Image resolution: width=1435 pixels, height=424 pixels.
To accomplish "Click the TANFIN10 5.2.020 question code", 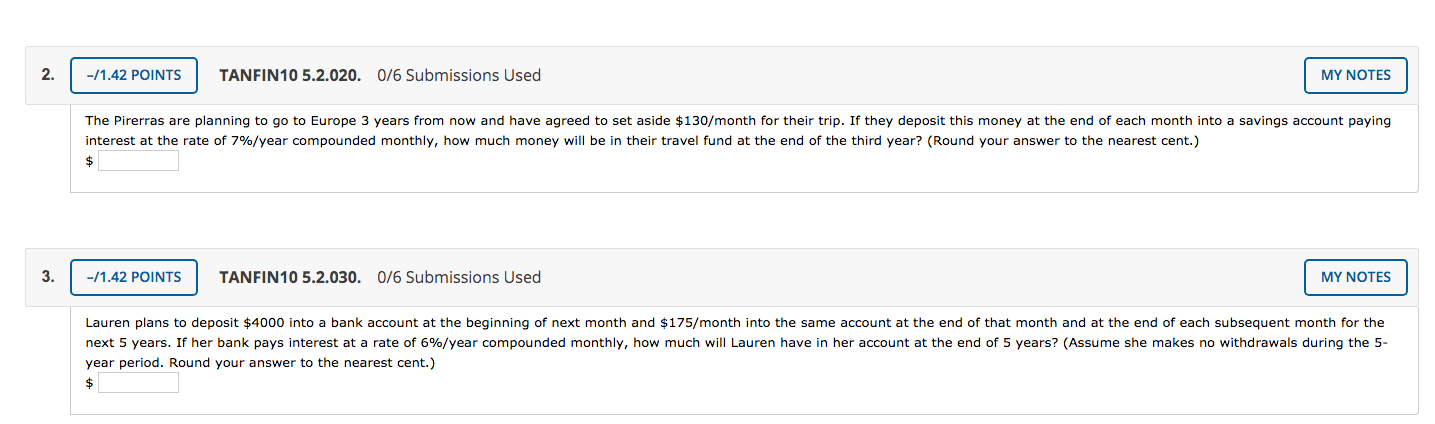I will [290, 75].
